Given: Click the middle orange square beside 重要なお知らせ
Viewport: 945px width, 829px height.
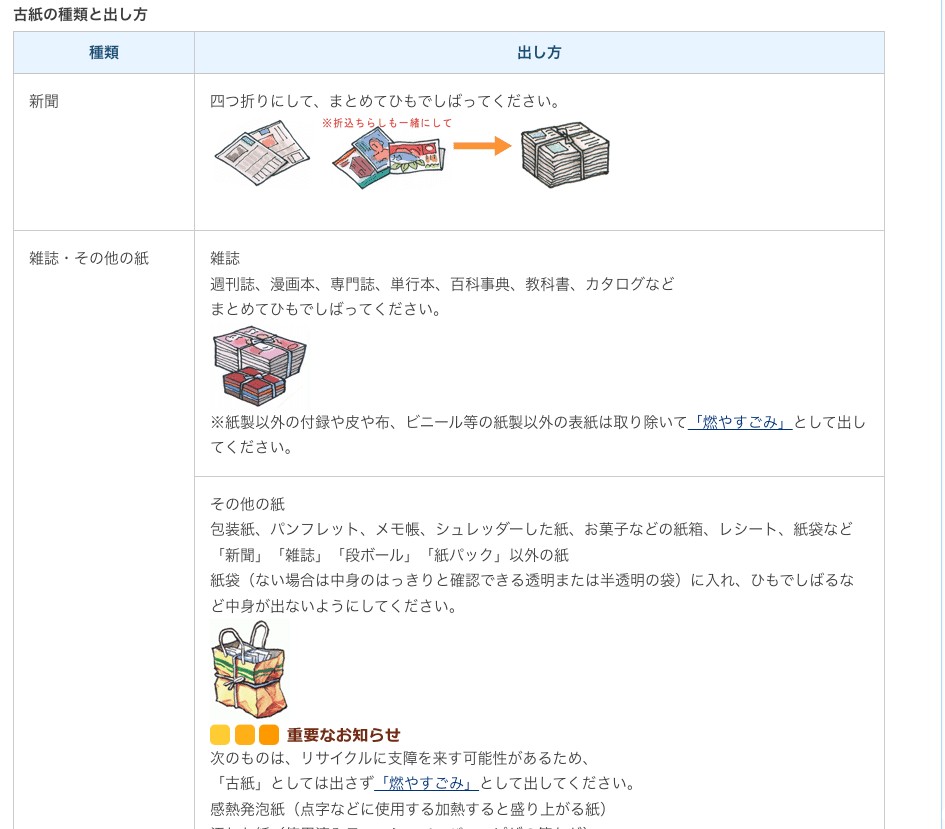Looking at the screenshot, I should point(245,735).
